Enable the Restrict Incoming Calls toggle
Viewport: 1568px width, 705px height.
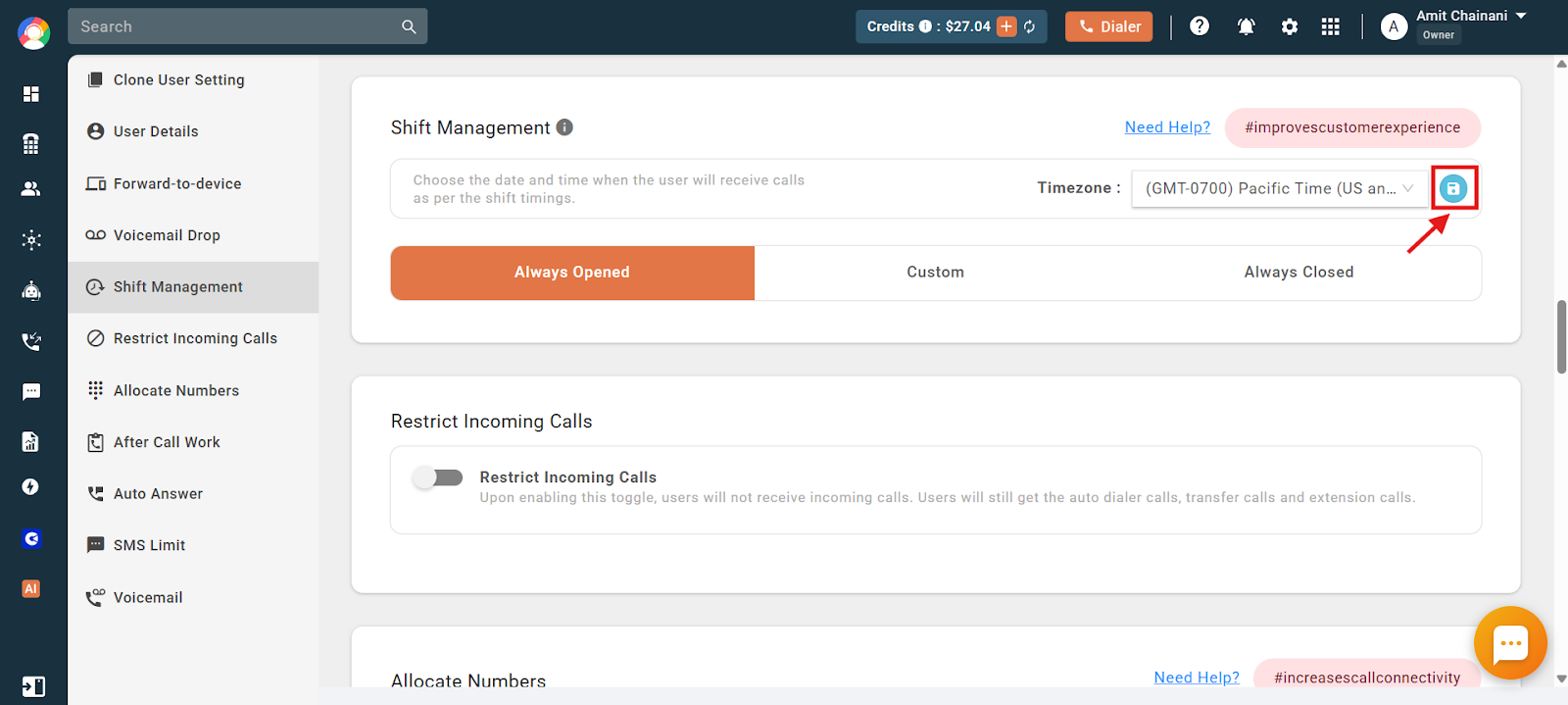[x=437, y=478]
